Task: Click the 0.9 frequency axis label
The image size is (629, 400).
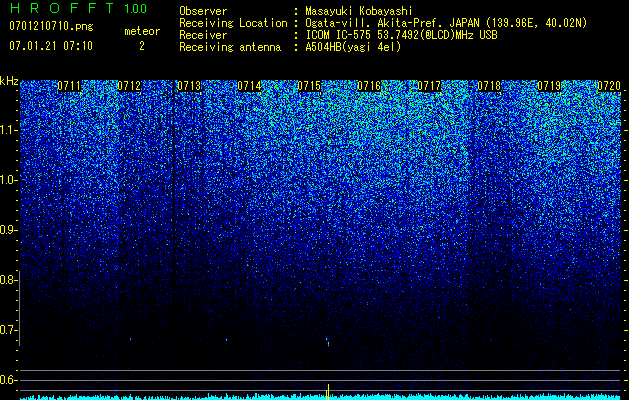Action: 8,230
